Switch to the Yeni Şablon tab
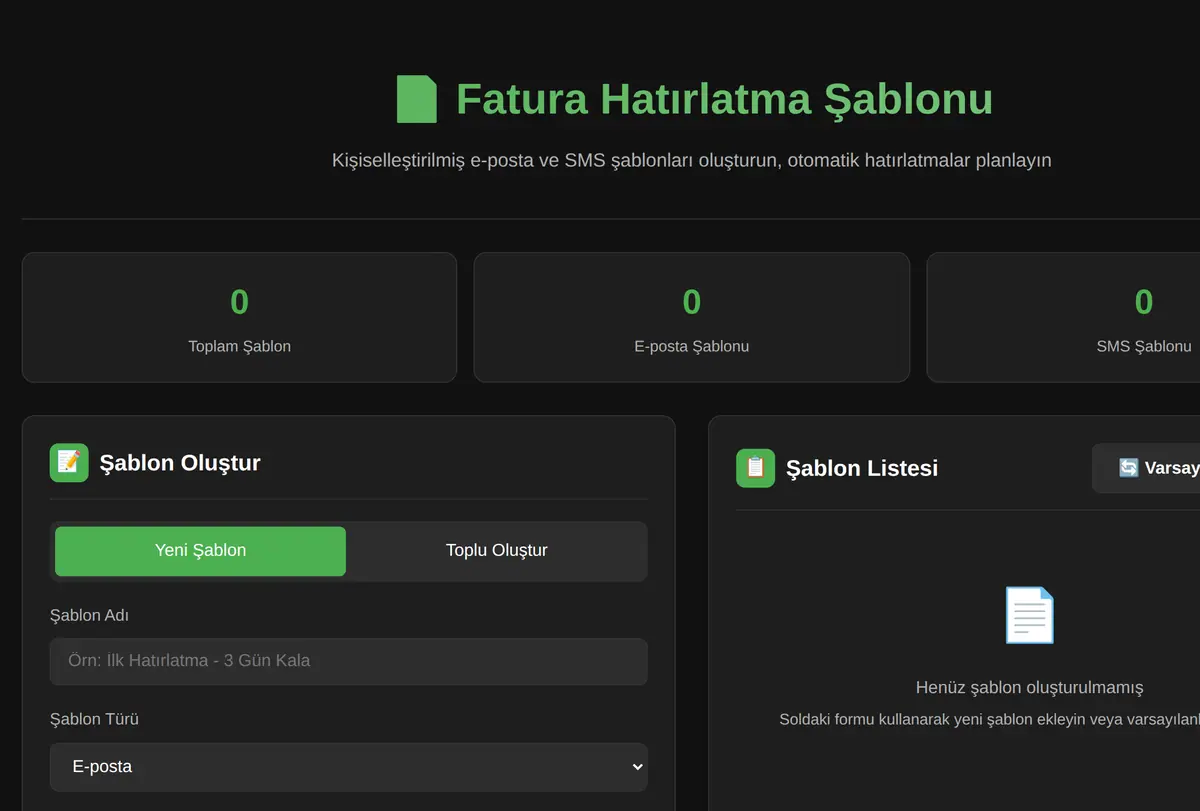The height and width of the screenshot is (811, 1200). [x=200, y=551]
